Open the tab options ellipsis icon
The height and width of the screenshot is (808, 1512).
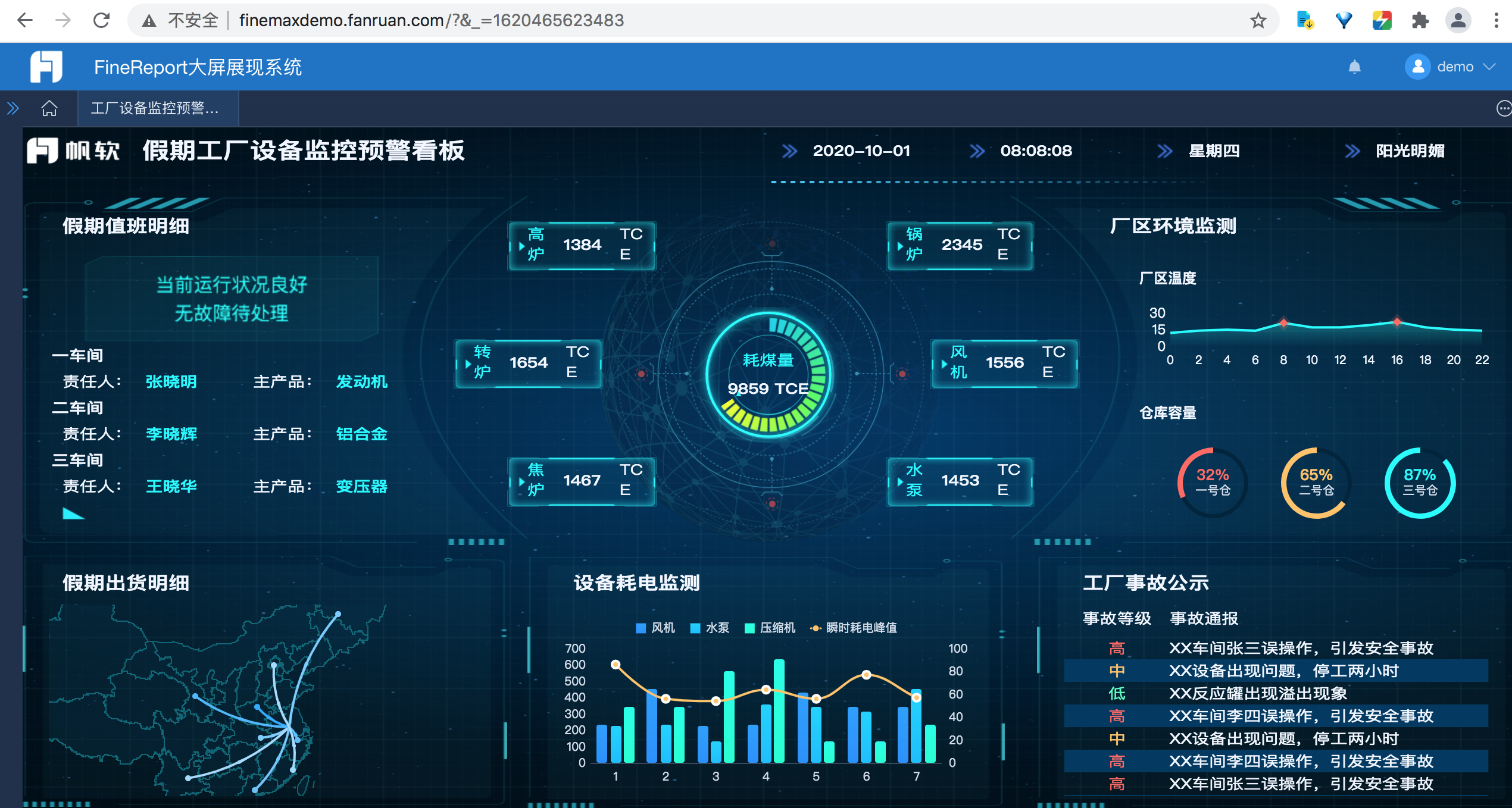click(x=1504, y=108)
